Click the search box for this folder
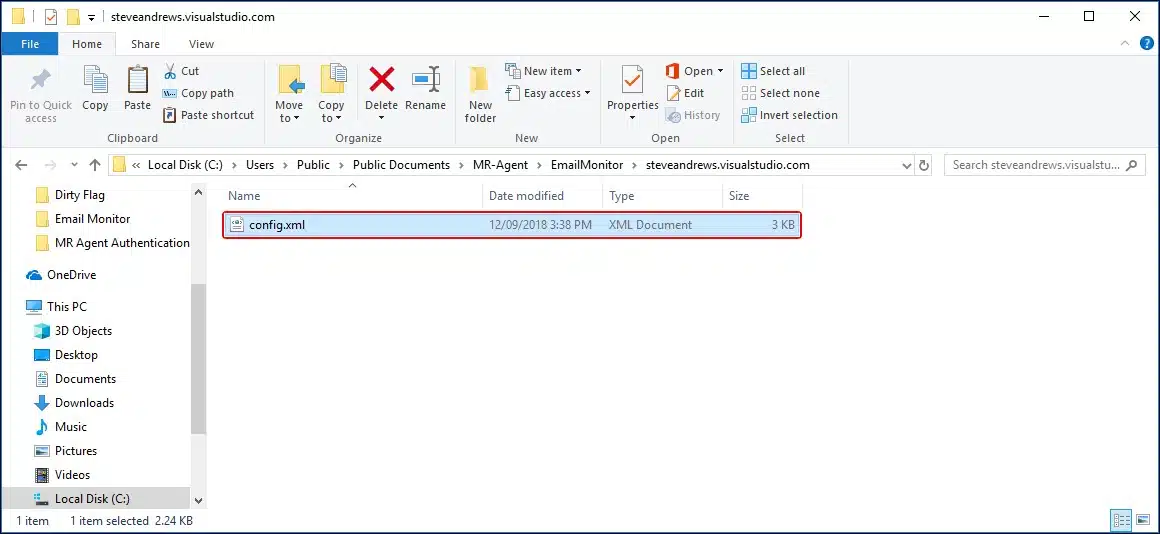 pos(1035,165)
